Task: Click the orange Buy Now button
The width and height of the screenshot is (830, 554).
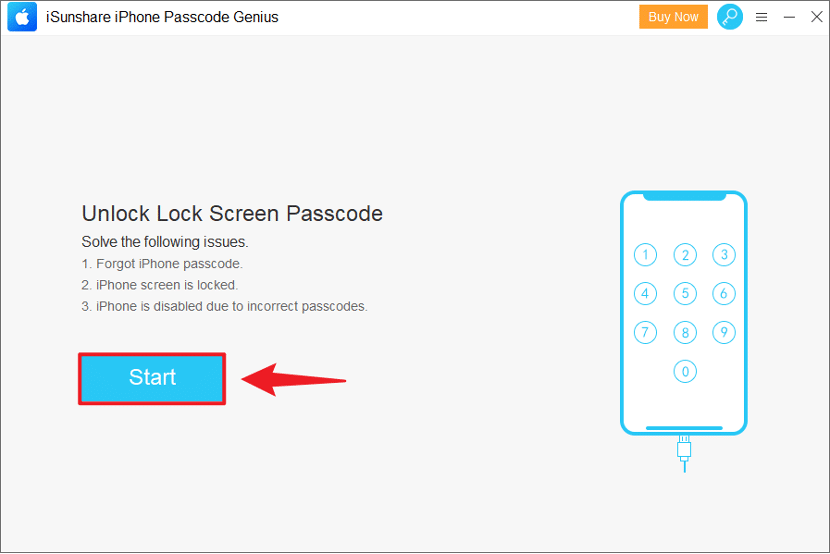Action: pyautogui.click(x=673, y=17)
